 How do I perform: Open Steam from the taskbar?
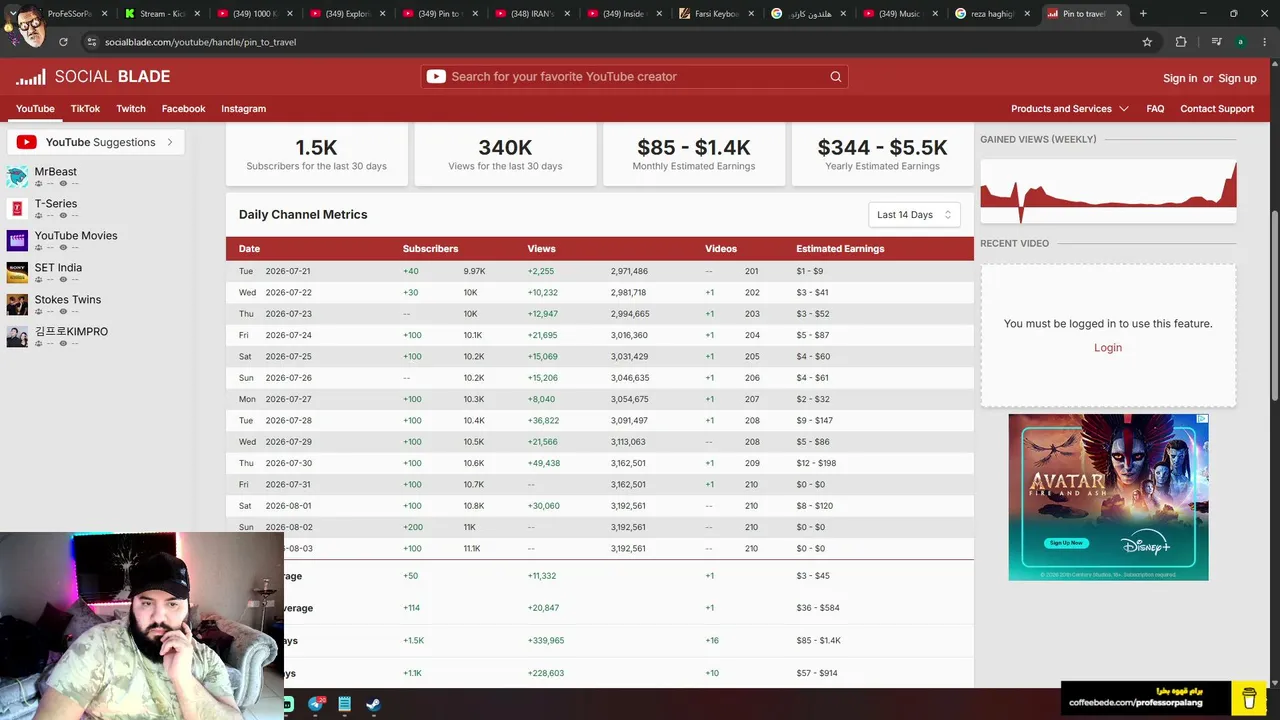[373, 704]
